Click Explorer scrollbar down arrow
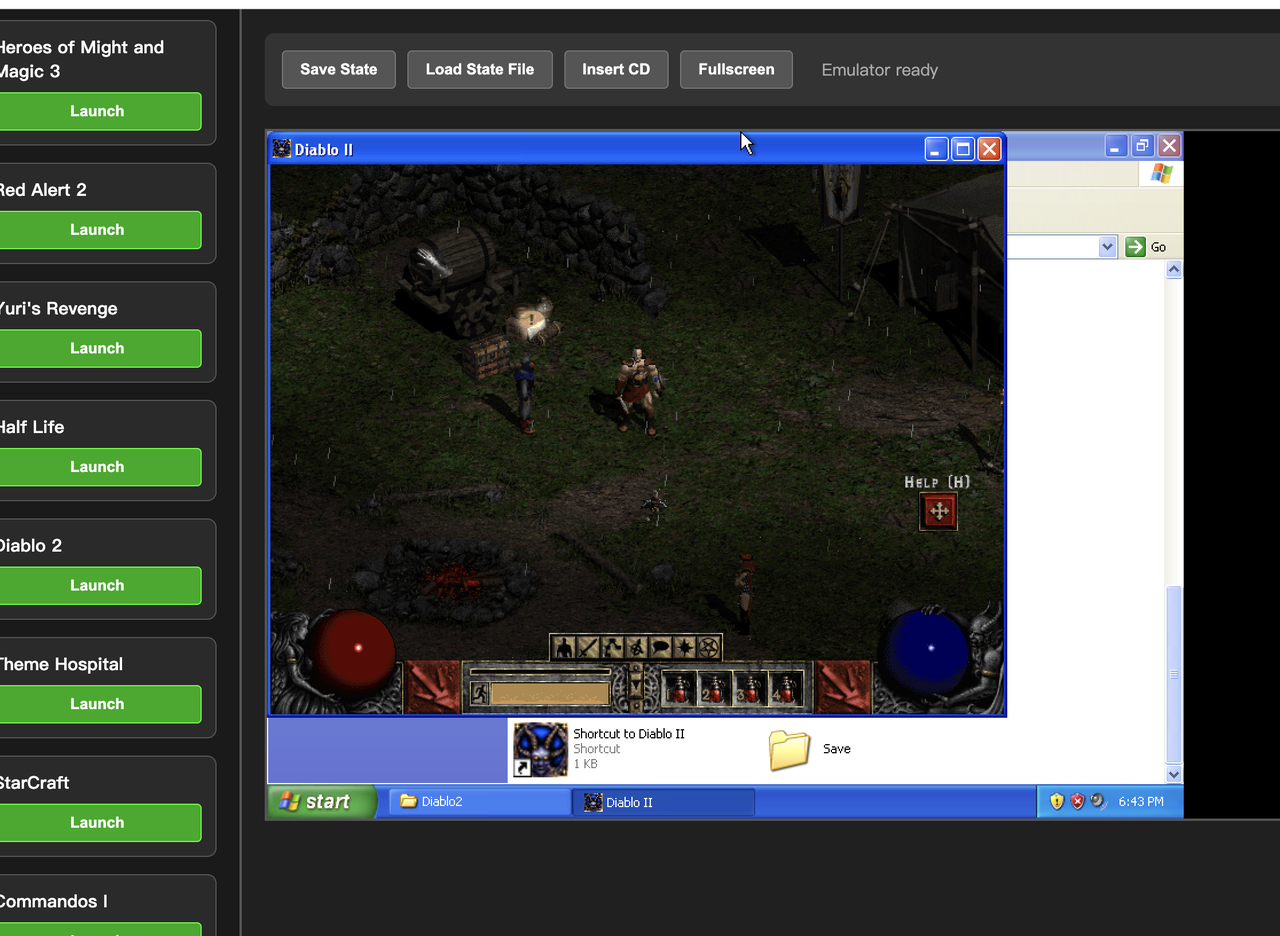This screenshot has height=936, width=1280. (x=1174, y=774)
